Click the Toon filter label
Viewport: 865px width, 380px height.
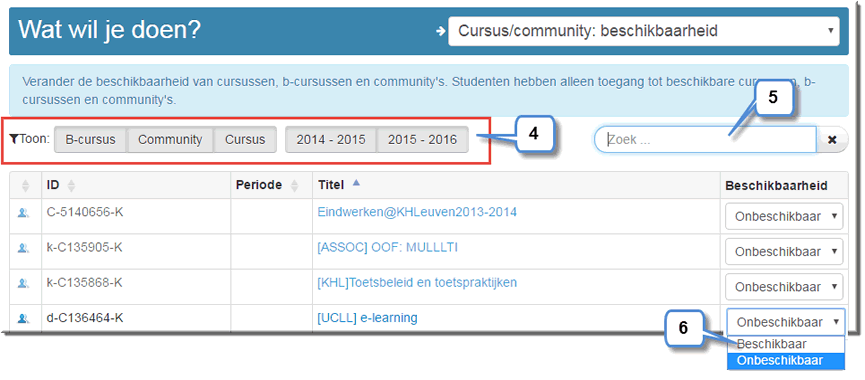pyautogui.click(x=30, y=139)
